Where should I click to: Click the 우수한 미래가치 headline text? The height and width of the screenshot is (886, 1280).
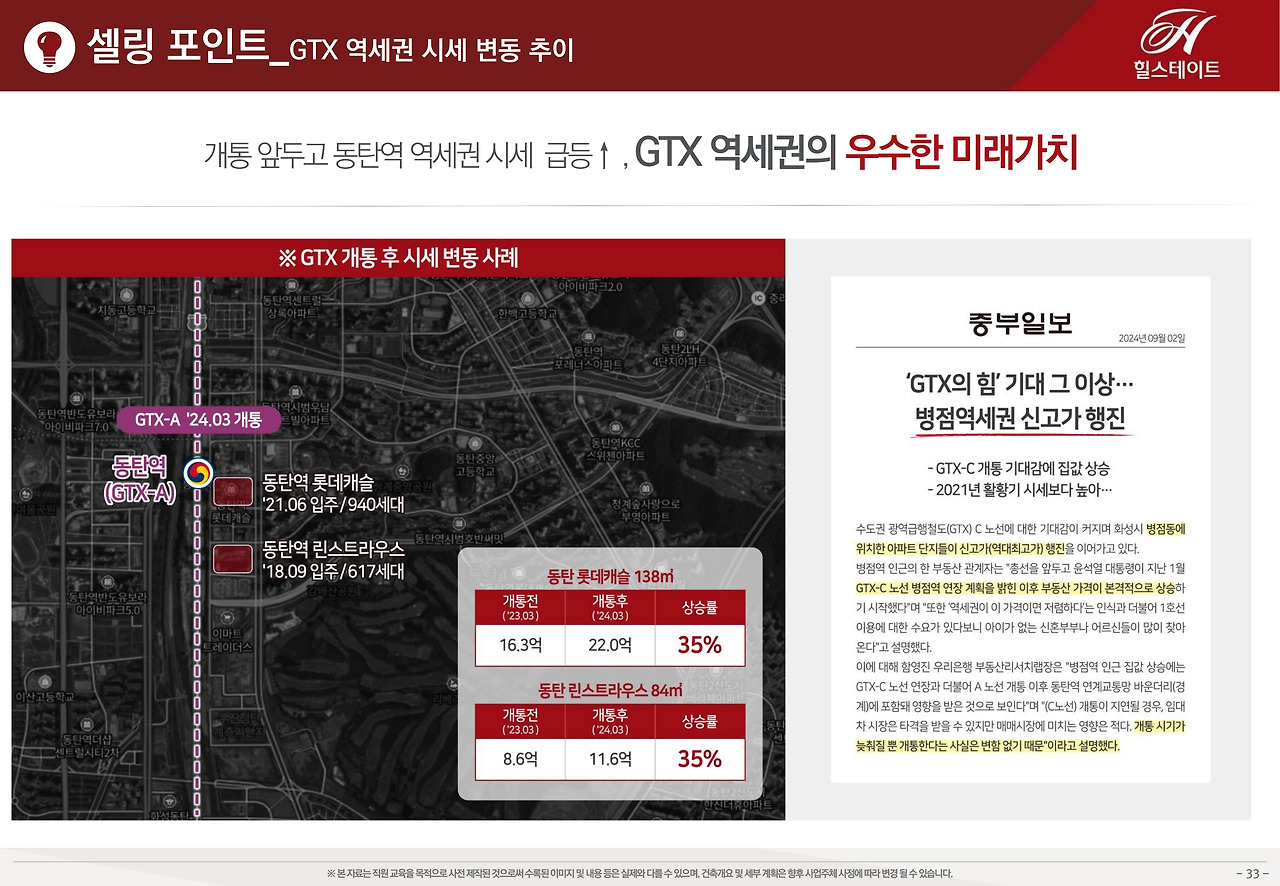[961, 153]
